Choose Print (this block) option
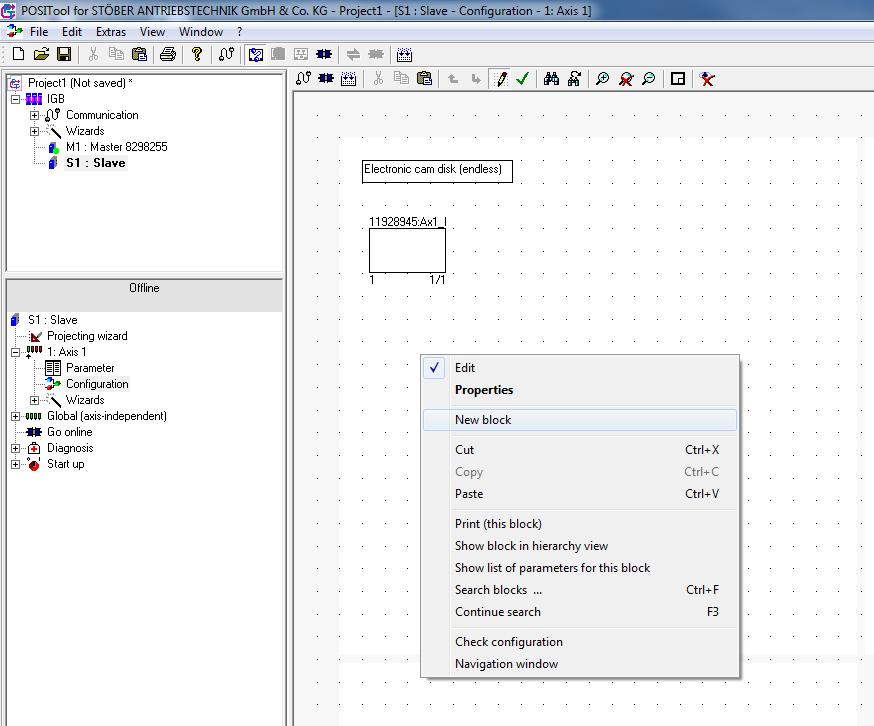Image resolution: width=874 pixels, height=726 pixels. point(580,524)
